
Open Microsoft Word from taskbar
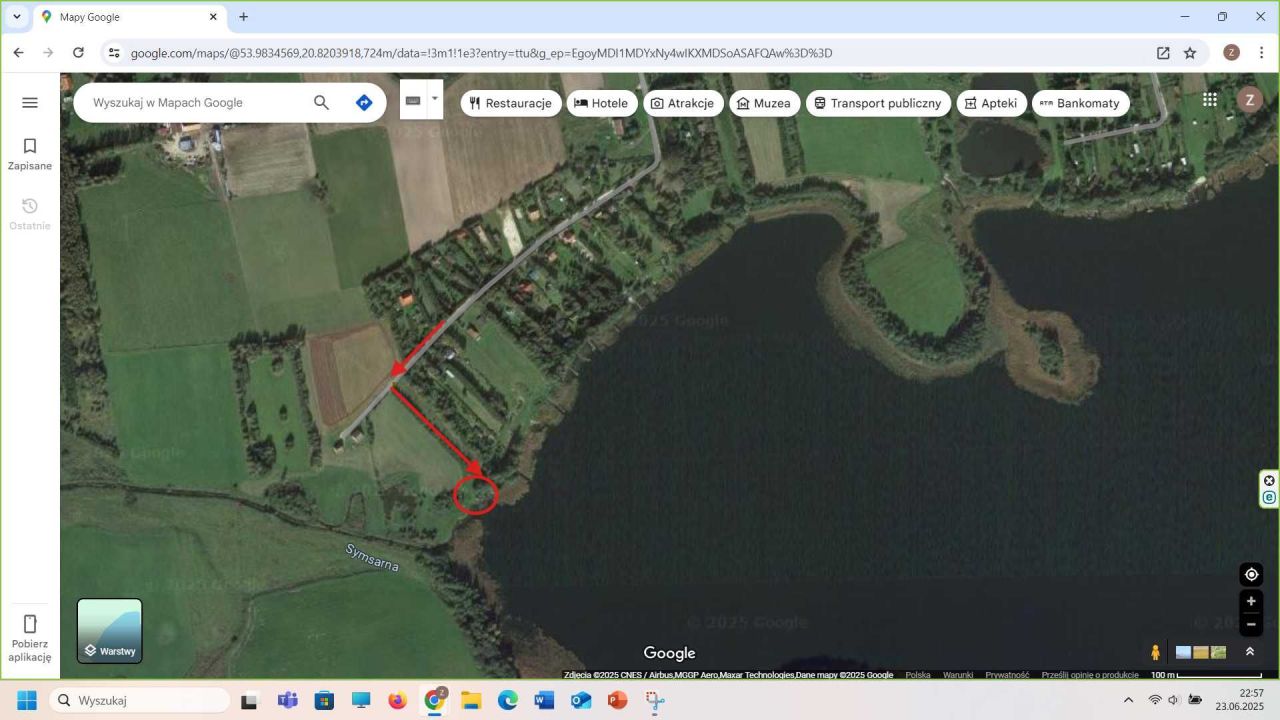(x=544, y=700)
